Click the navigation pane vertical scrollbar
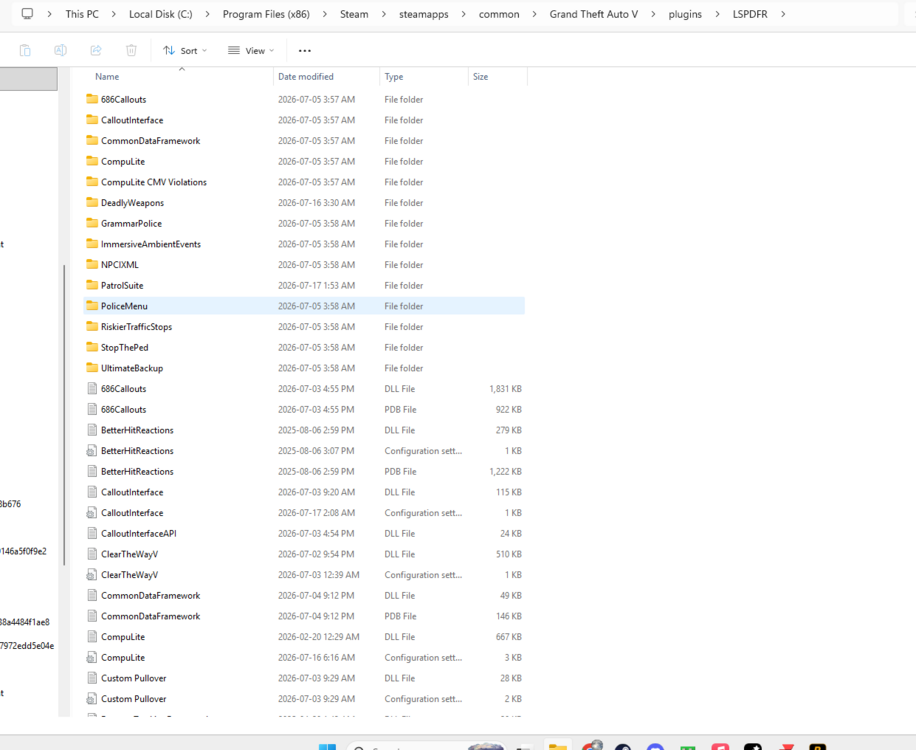Viewport: 916px width, 750px height. pos(64,415)
